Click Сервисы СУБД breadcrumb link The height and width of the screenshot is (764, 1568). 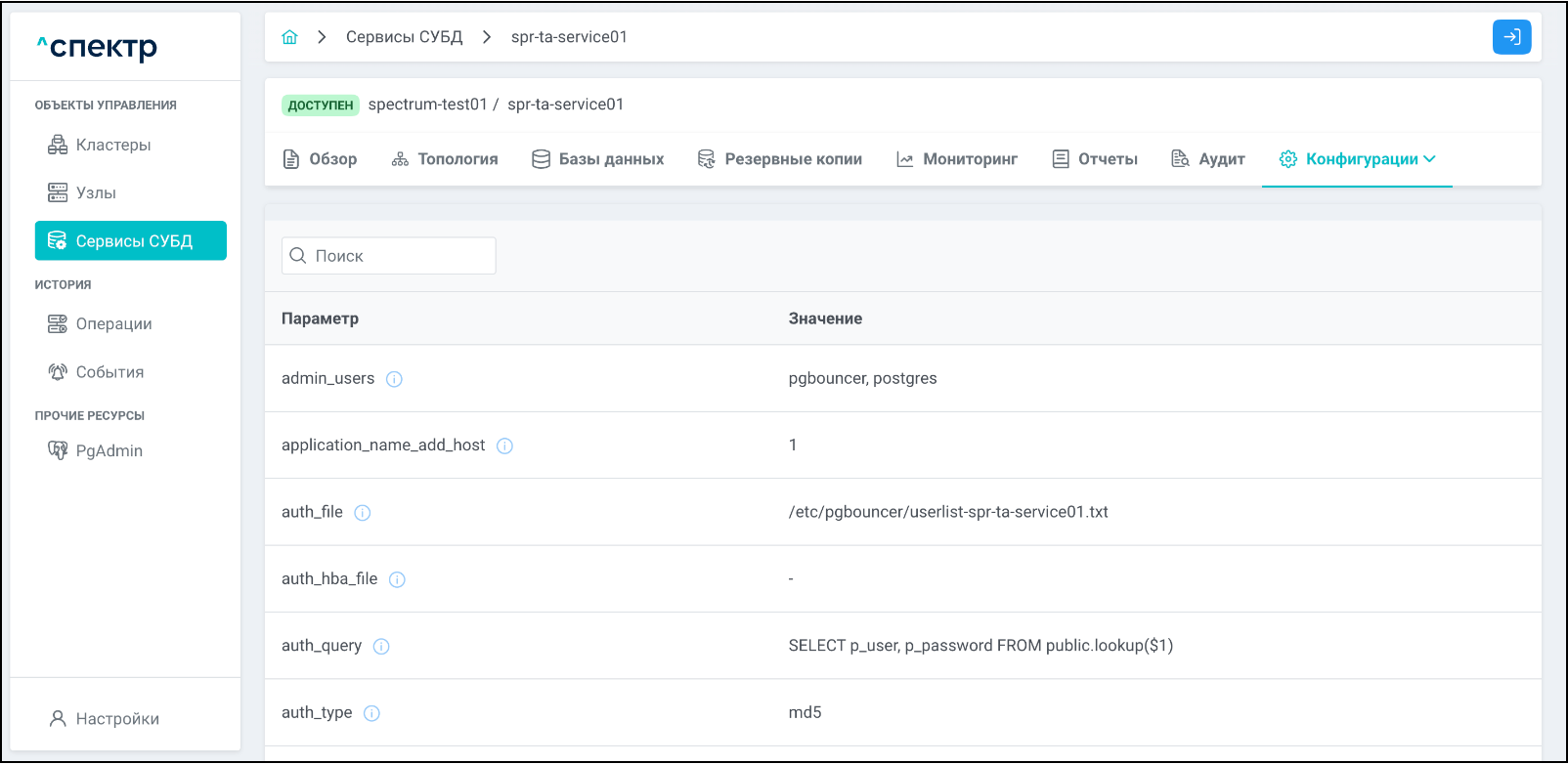tap(404, 37)
